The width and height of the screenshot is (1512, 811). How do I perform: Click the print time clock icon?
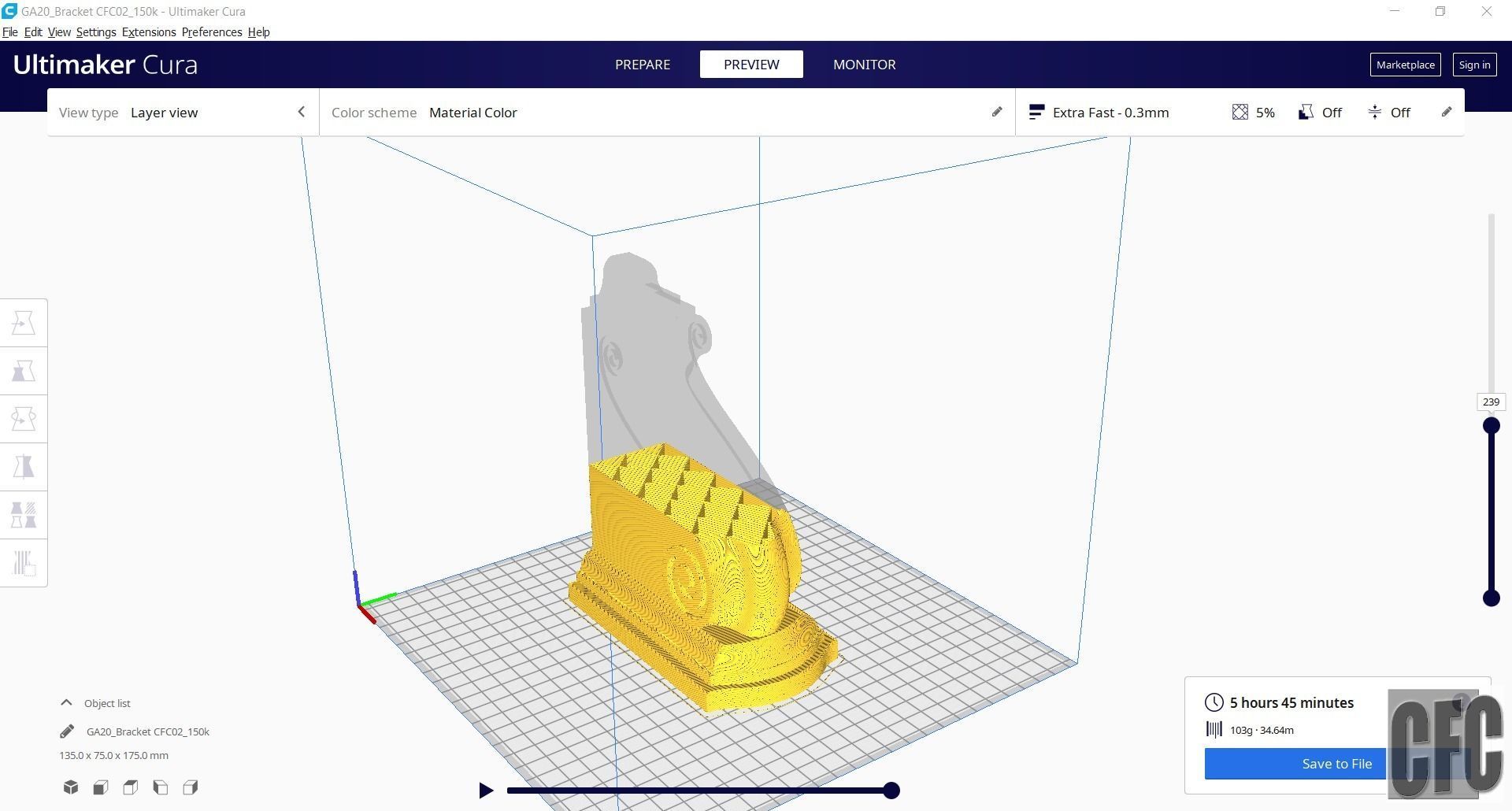coord(1214,702)
